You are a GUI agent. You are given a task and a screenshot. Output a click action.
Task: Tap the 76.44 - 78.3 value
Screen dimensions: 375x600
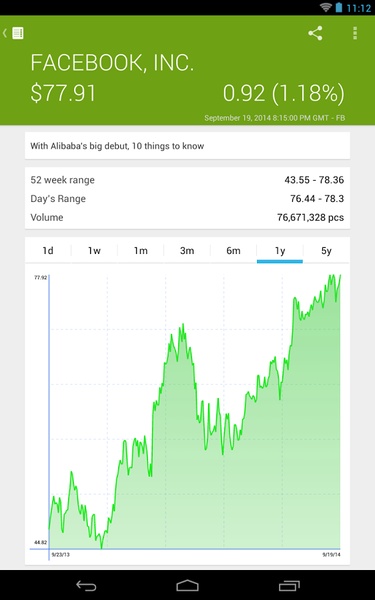coord(317,199)
